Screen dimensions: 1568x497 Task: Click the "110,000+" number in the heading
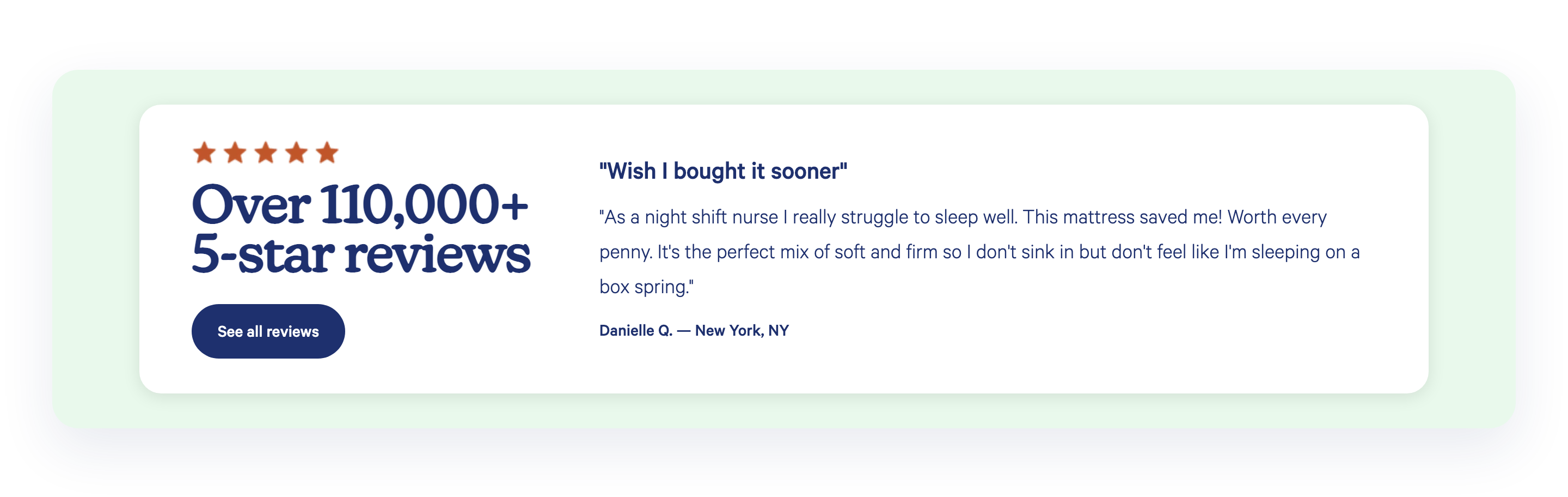tap(424, 205)
